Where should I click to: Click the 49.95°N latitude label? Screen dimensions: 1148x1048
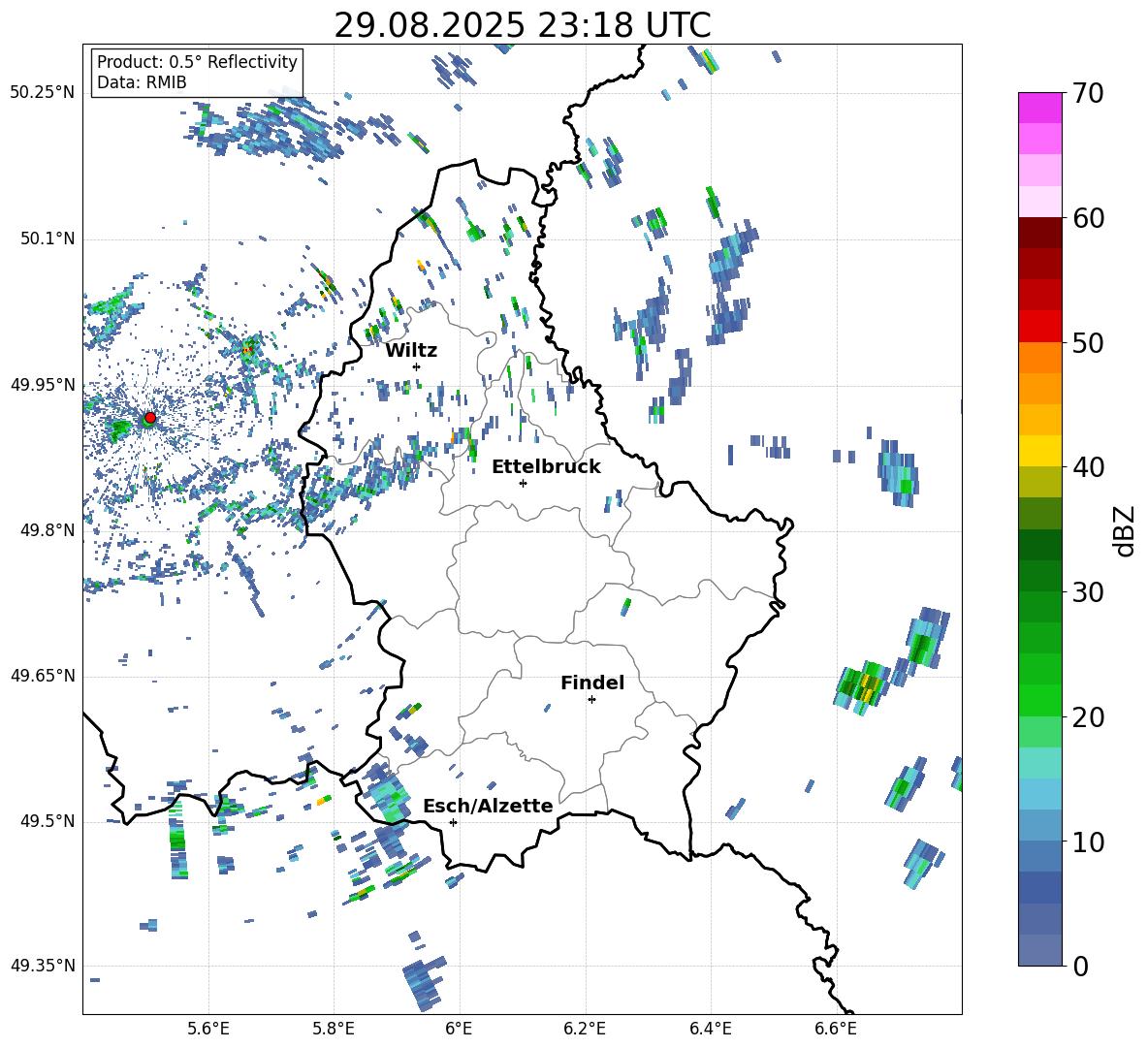[43, 385]
